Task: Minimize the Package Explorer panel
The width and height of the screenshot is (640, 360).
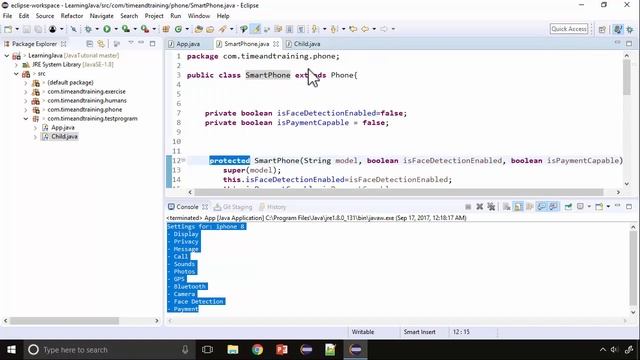Action: (x=141, y=43)
